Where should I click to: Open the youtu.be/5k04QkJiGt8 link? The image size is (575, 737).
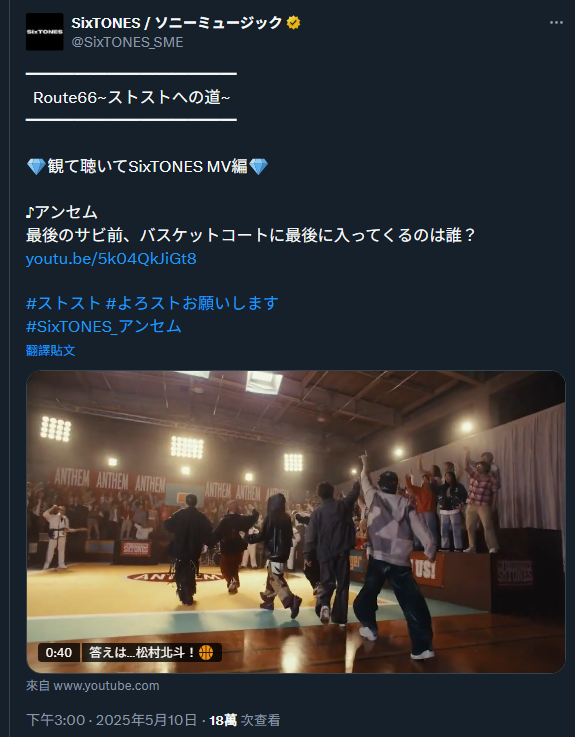click(x=111, y=259)
